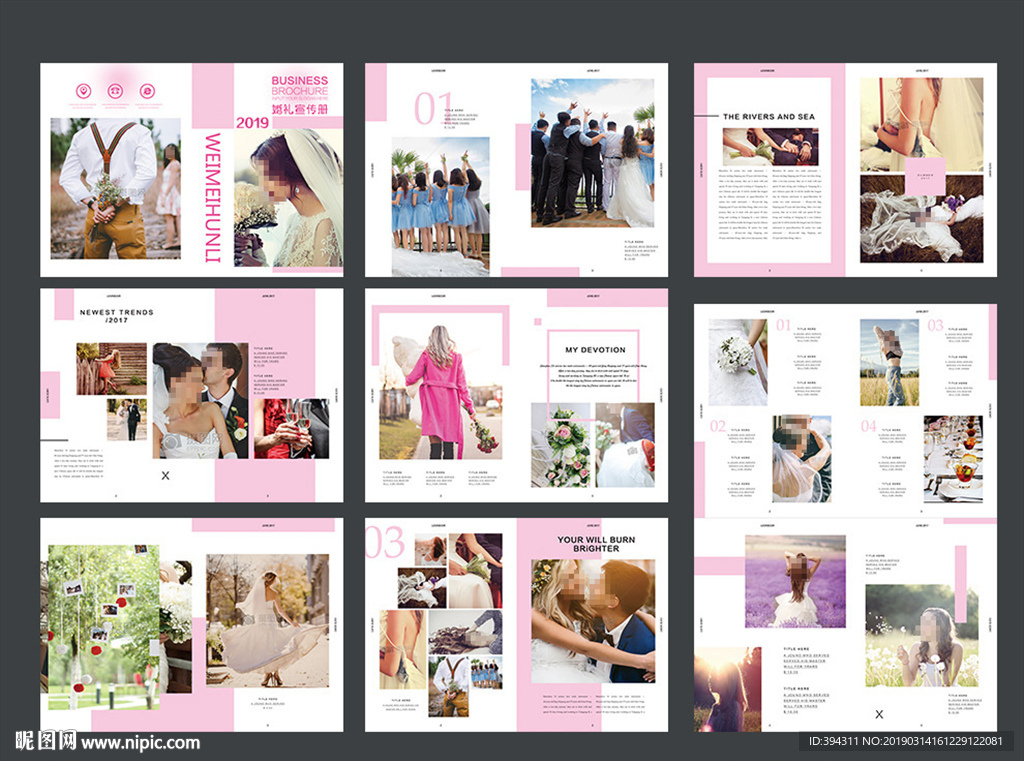Select THE RIVERS AND SEA heading
Screen dimensions: 1024x761
pyautogui.click(x=768, y=117)
